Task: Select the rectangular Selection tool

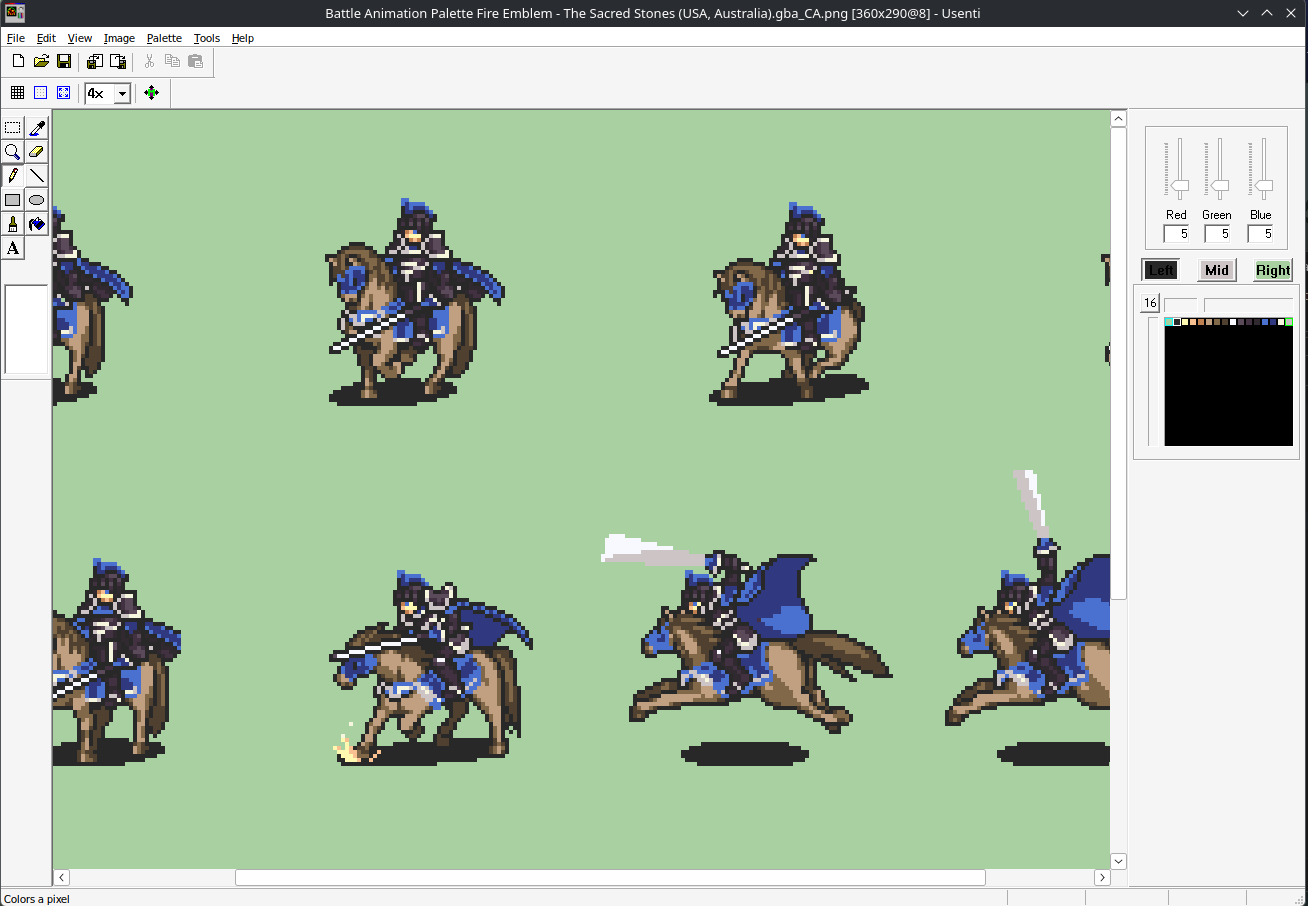Action: pyautogui.click(x=13, y=127)
